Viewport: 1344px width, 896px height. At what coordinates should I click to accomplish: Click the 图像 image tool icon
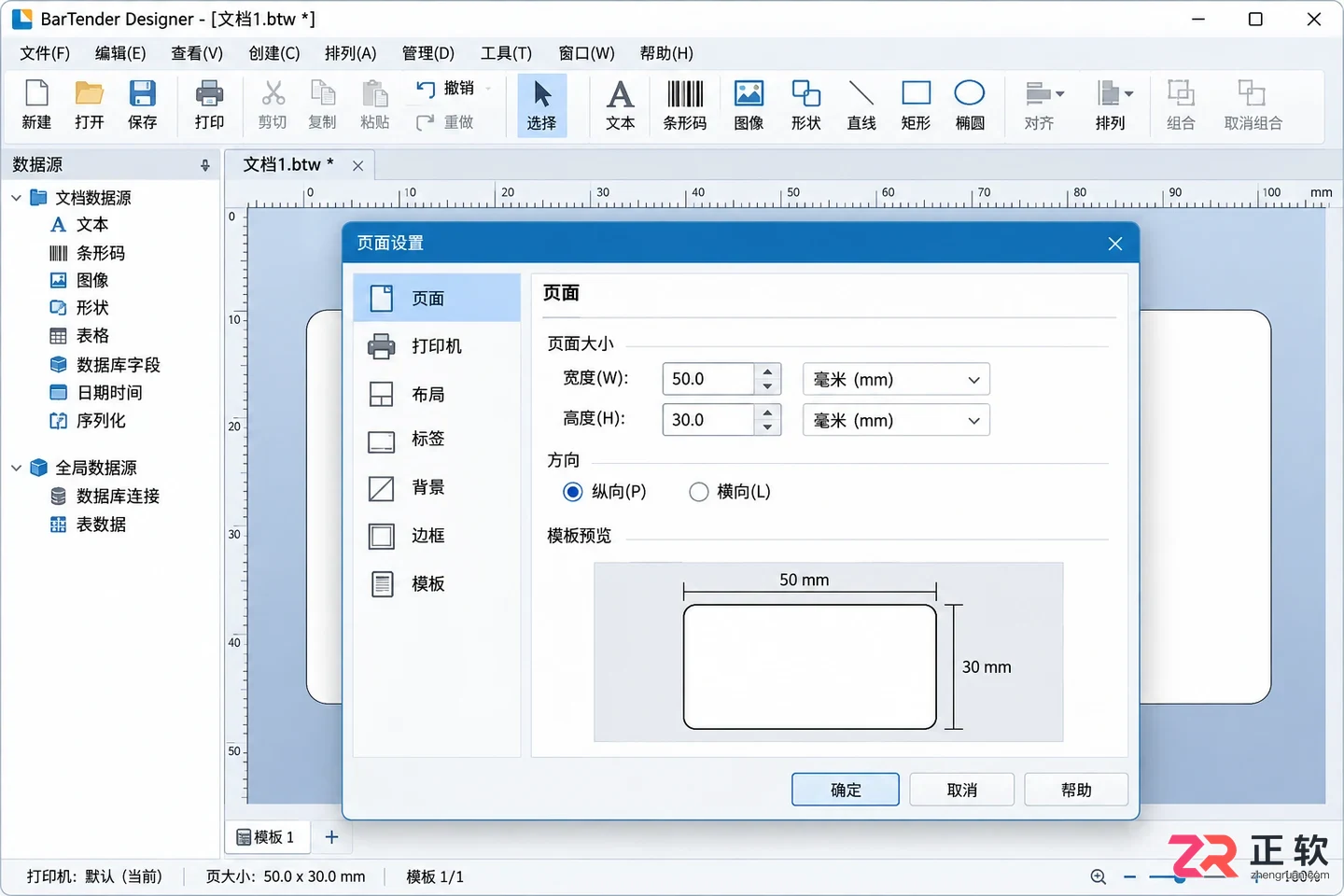749,105
